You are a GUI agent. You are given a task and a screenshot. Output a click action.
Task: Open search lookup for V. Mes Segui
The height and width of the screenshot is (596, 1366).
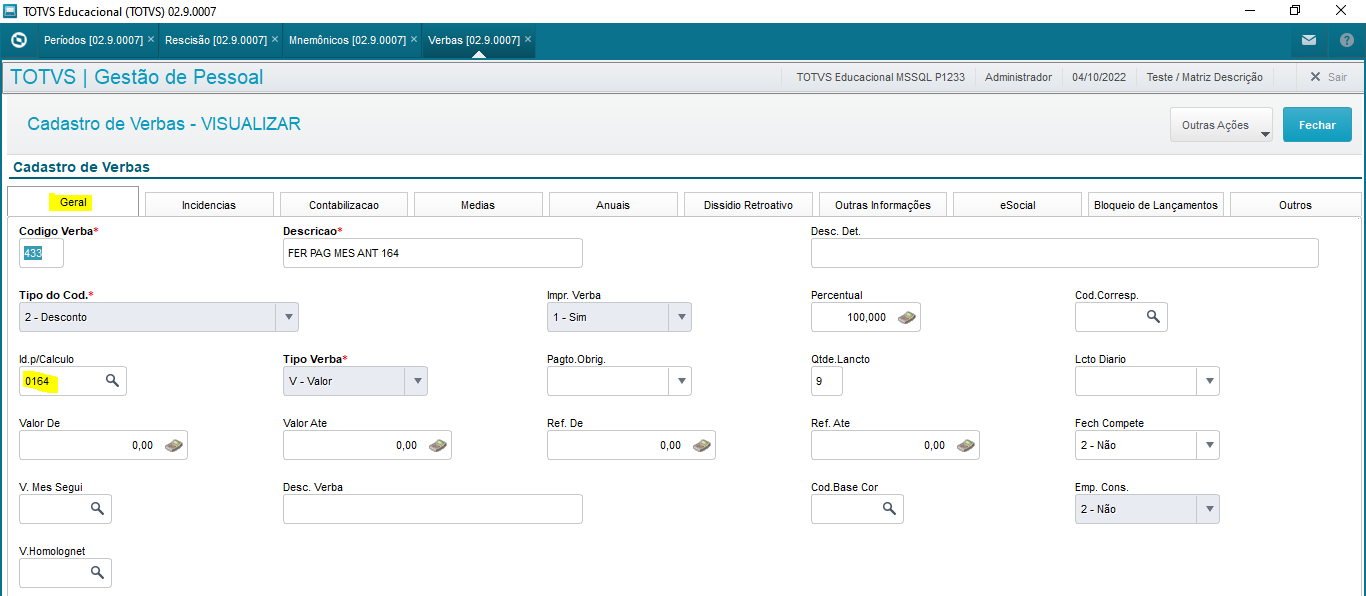98,509
